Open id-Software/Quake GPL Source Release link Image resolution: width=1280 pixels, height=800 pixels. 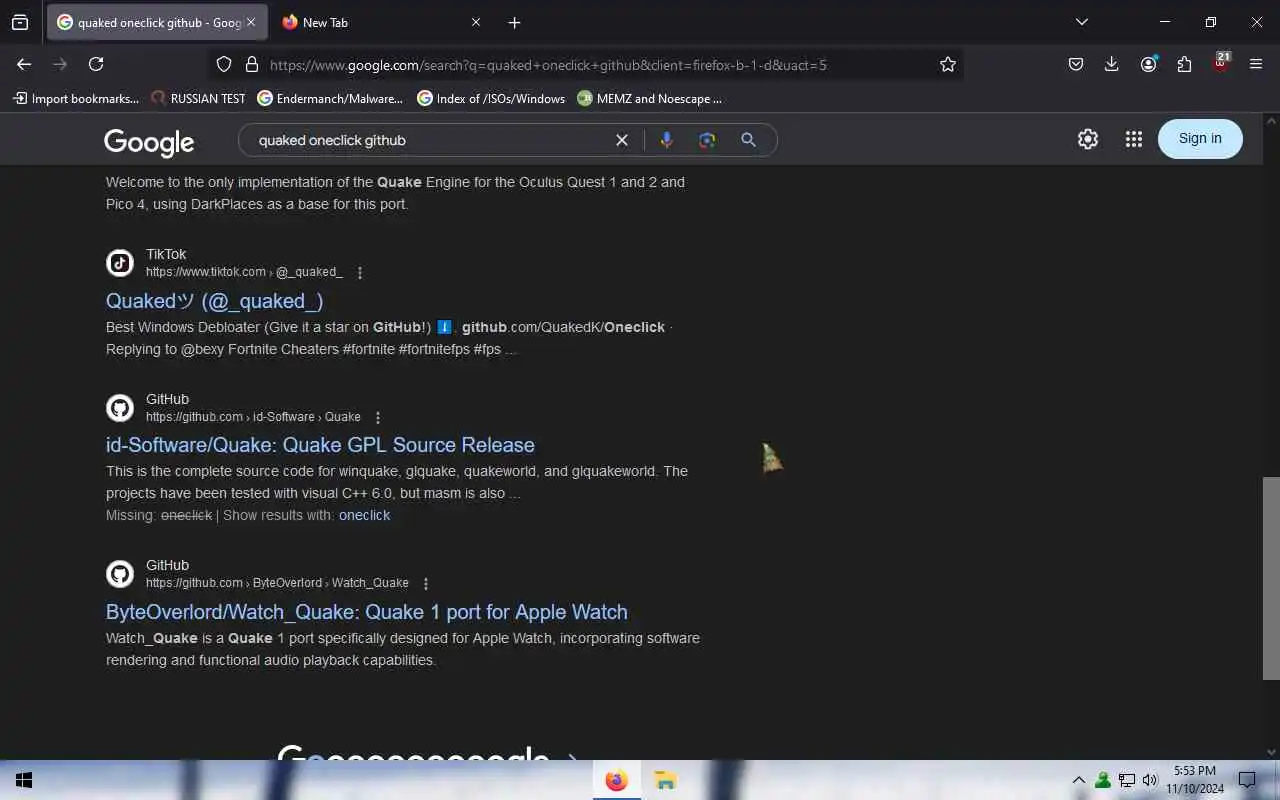[x=320, y=445]
